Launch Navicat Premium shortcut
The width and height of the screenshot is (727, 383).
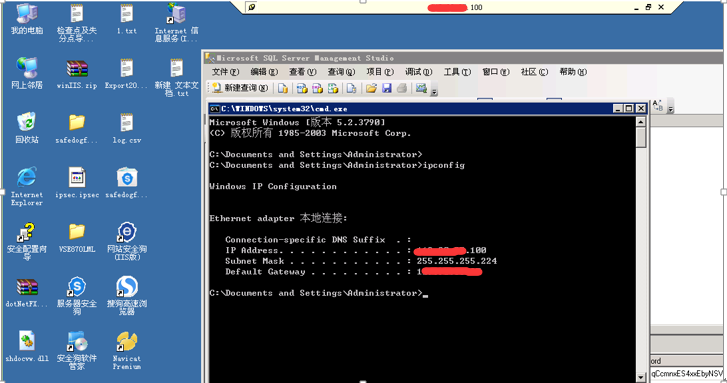coord(127,350)
